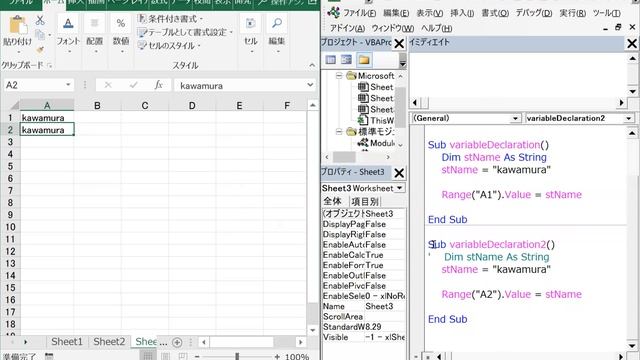Open セルのスタイル cell styles dropdown

coord(169,46)
